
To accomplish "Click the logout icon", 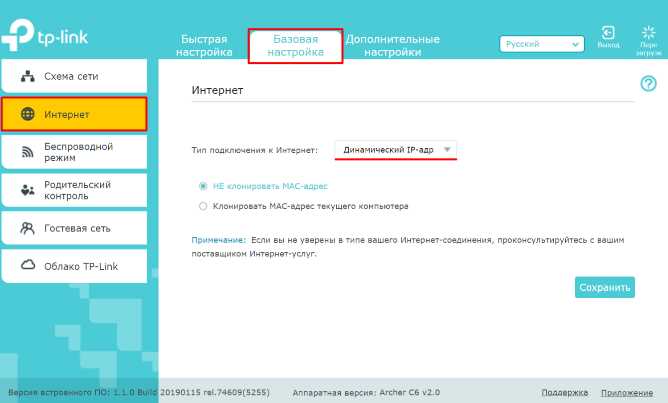I will coord(608,33).
